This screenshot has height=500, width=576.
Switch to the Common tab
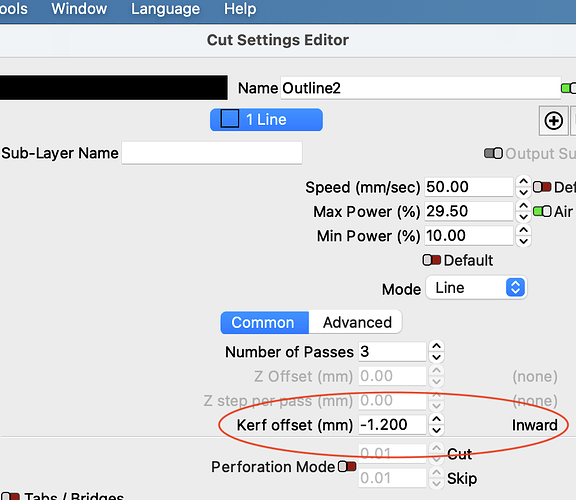point(264,323)
